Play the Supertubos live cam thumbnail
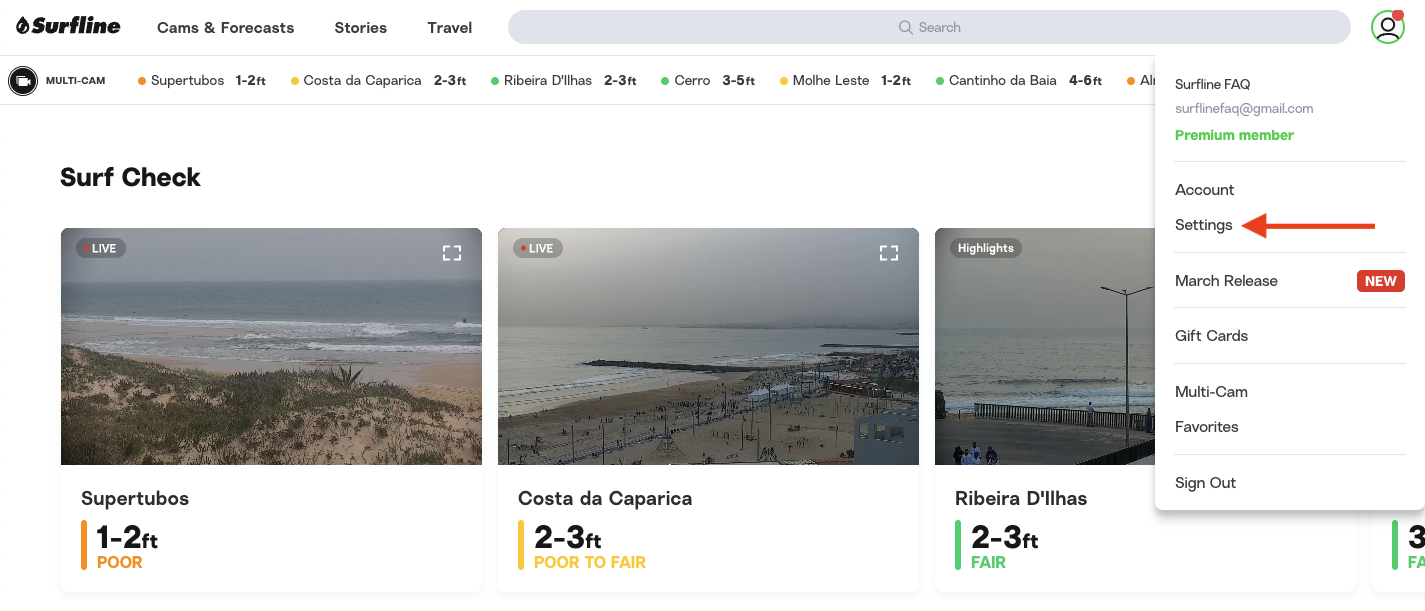This screenshot has width=1425, height=611. pos(271,346)
